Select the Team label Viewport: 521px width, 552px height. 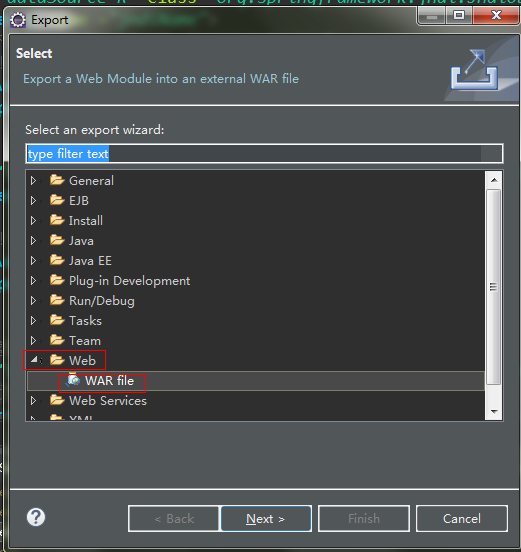click(x=85, y=341)
